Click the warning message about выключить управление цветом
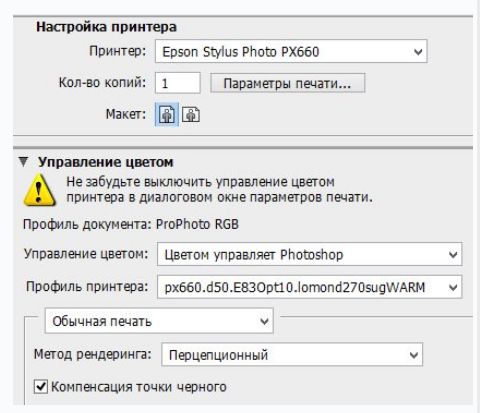 (x=219, y=190)
